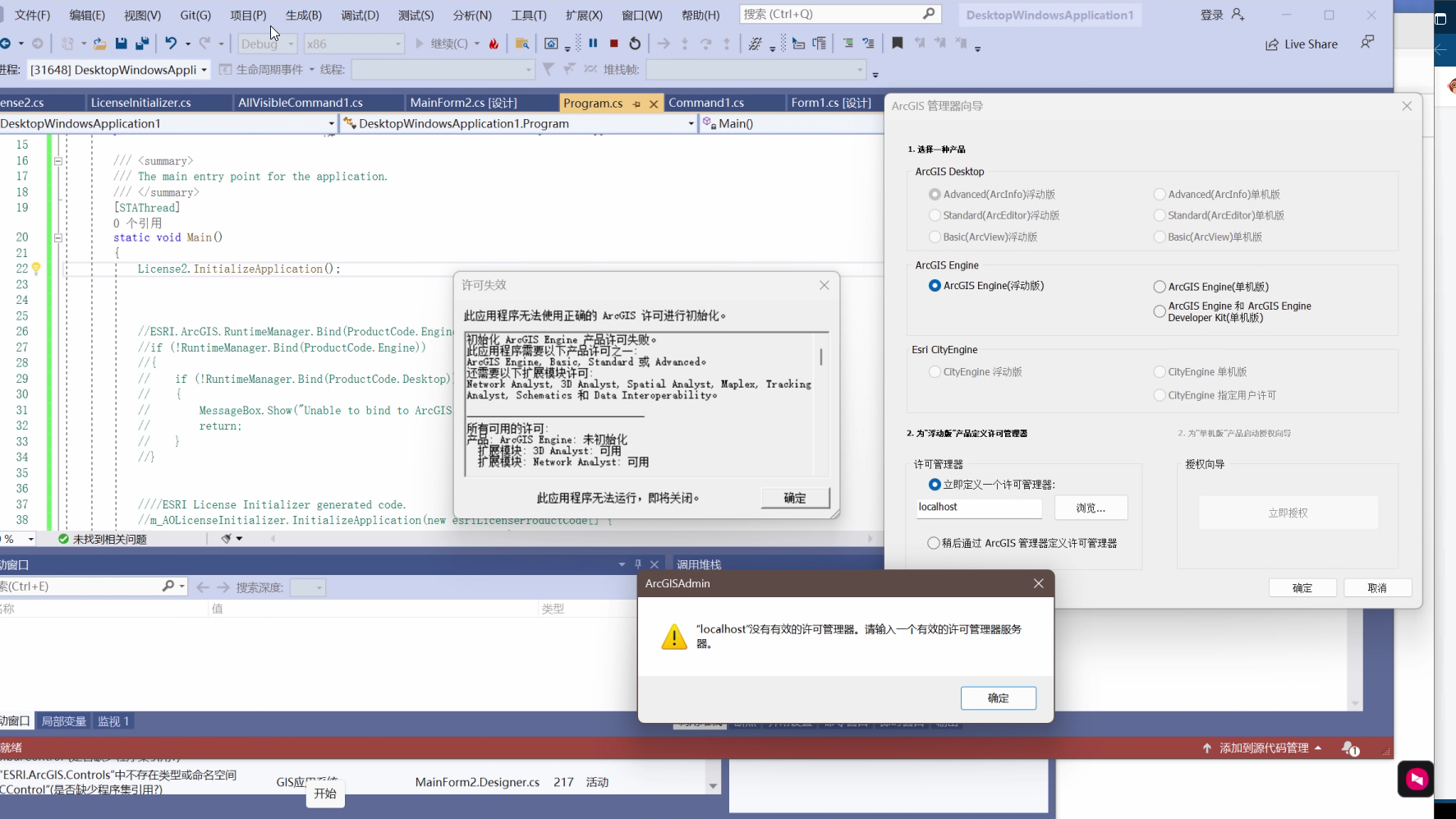
Task: Click the Step Into arrow icon
Action: coord(685,44)
